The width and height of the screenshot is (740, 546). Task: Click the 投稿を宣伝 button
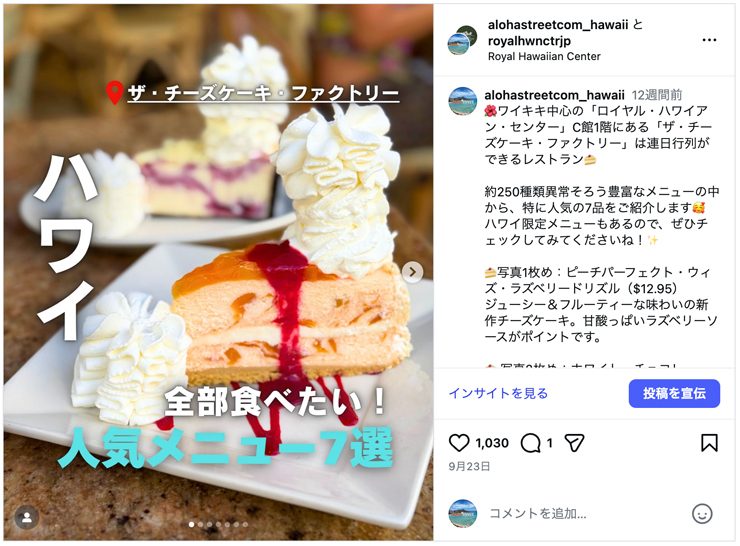pos(674,393)
